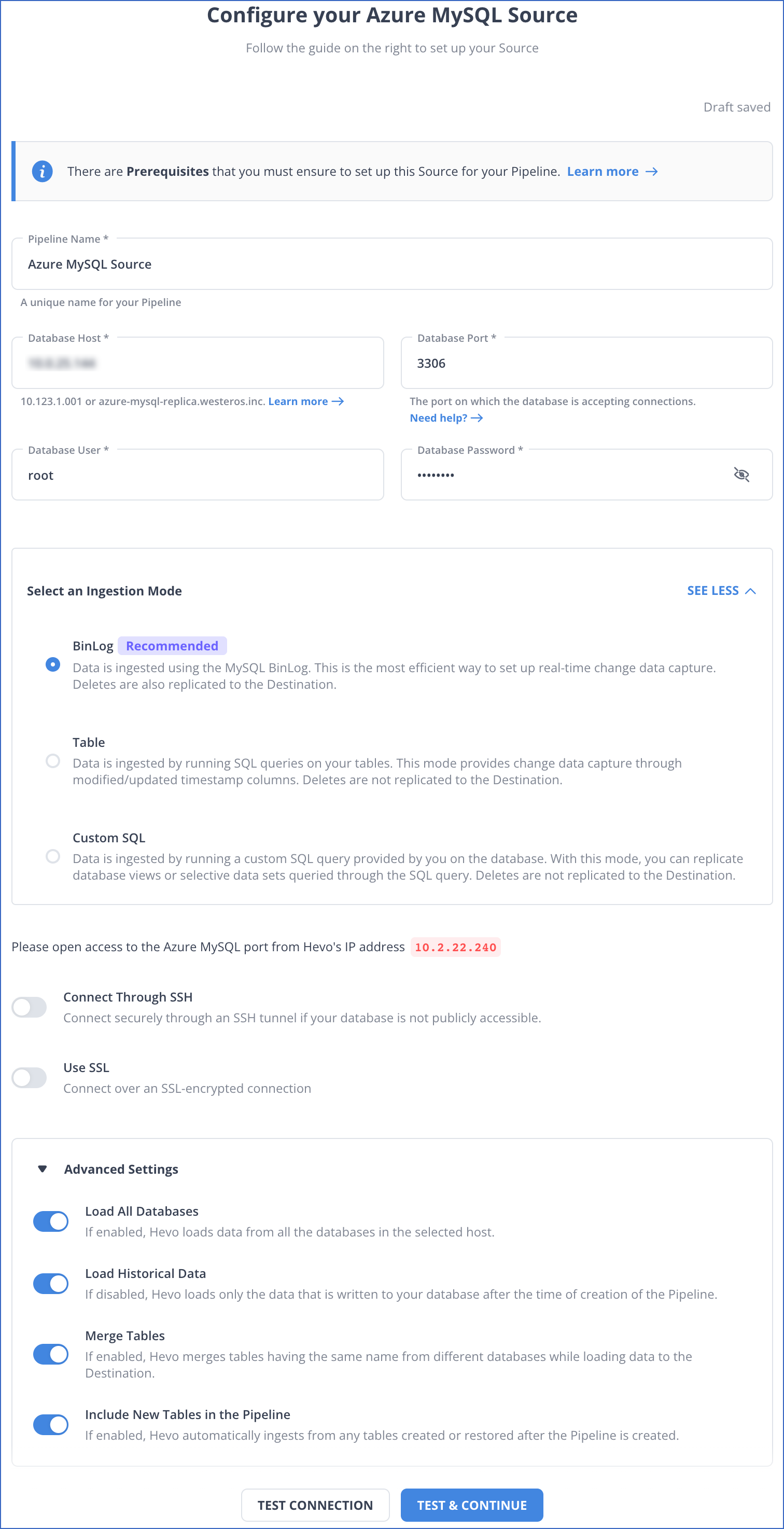Click the Database Host input field

point(198,363)
